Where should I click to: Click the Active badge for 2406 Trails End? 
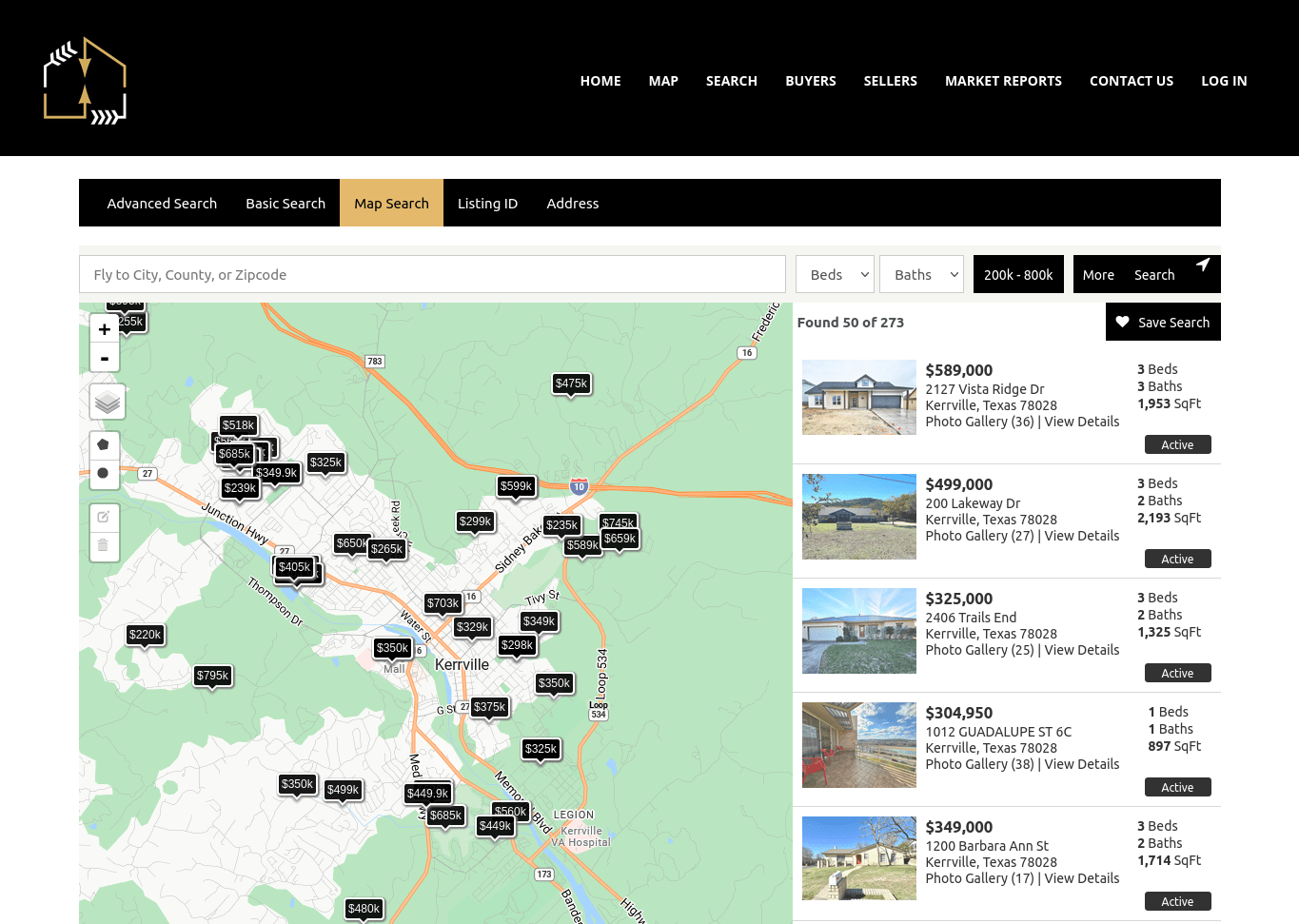pyautogui.click(x=1178, y=673)
